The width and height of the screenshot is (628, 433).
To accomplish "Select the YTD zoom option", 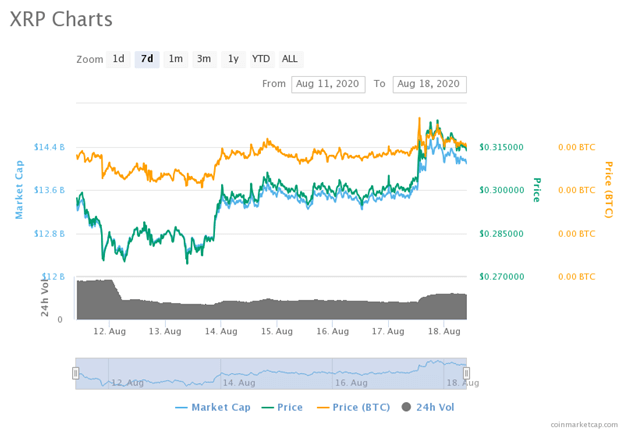I will click(x=262, y=59).
